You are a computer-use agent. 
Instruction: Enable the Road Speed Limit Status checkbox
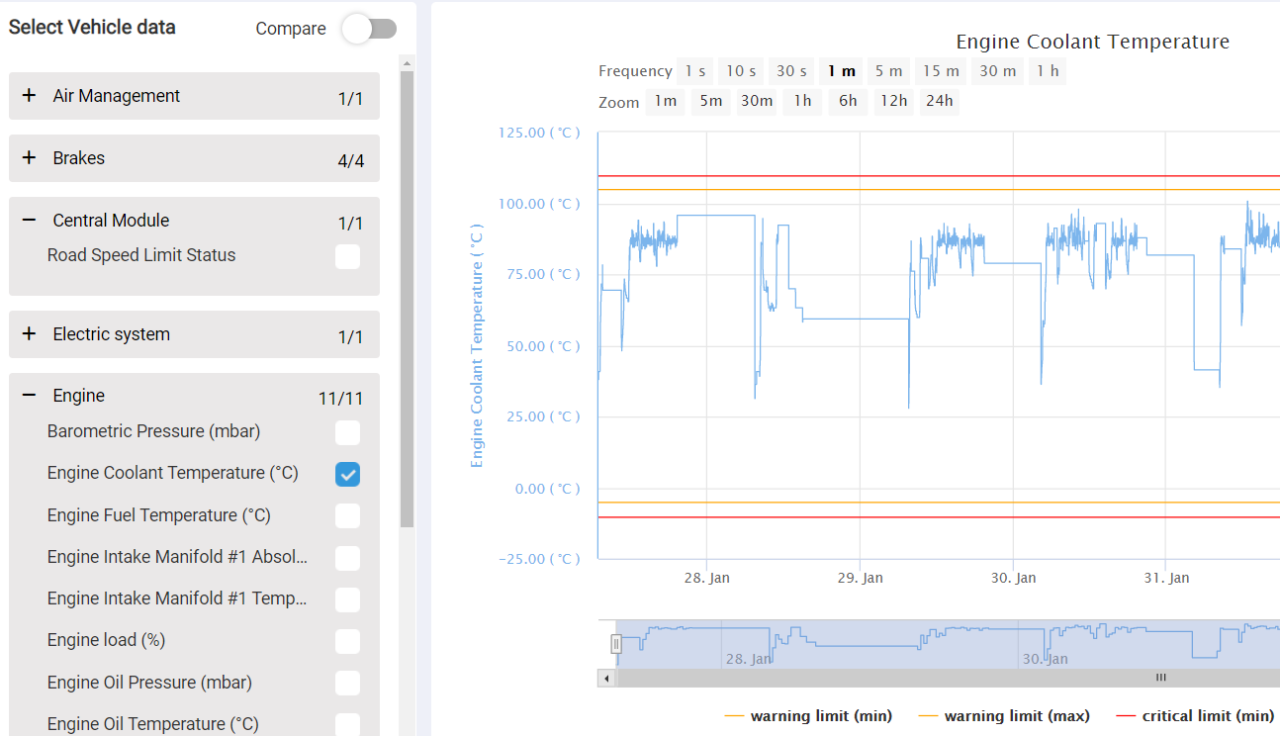pyautogui.click(x=347, y=257)
